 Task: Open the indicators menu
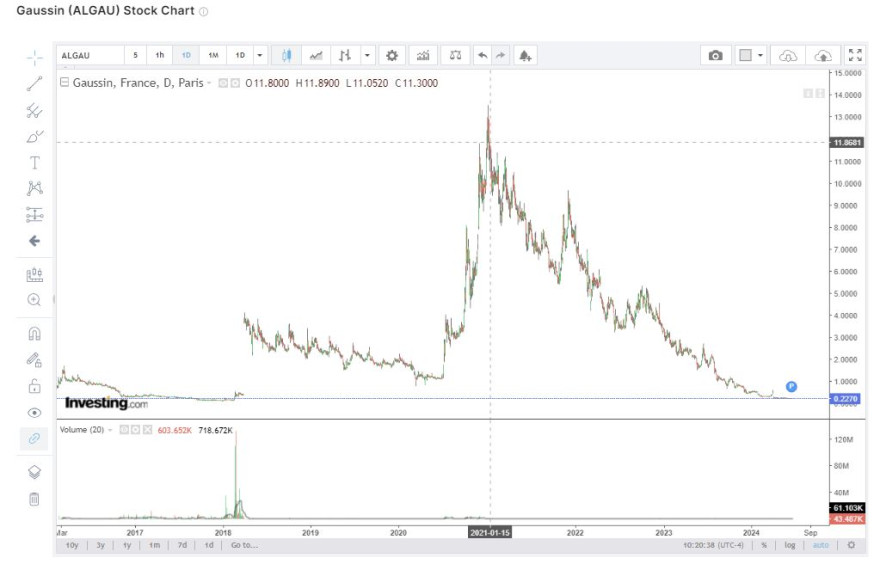(423, 56)
